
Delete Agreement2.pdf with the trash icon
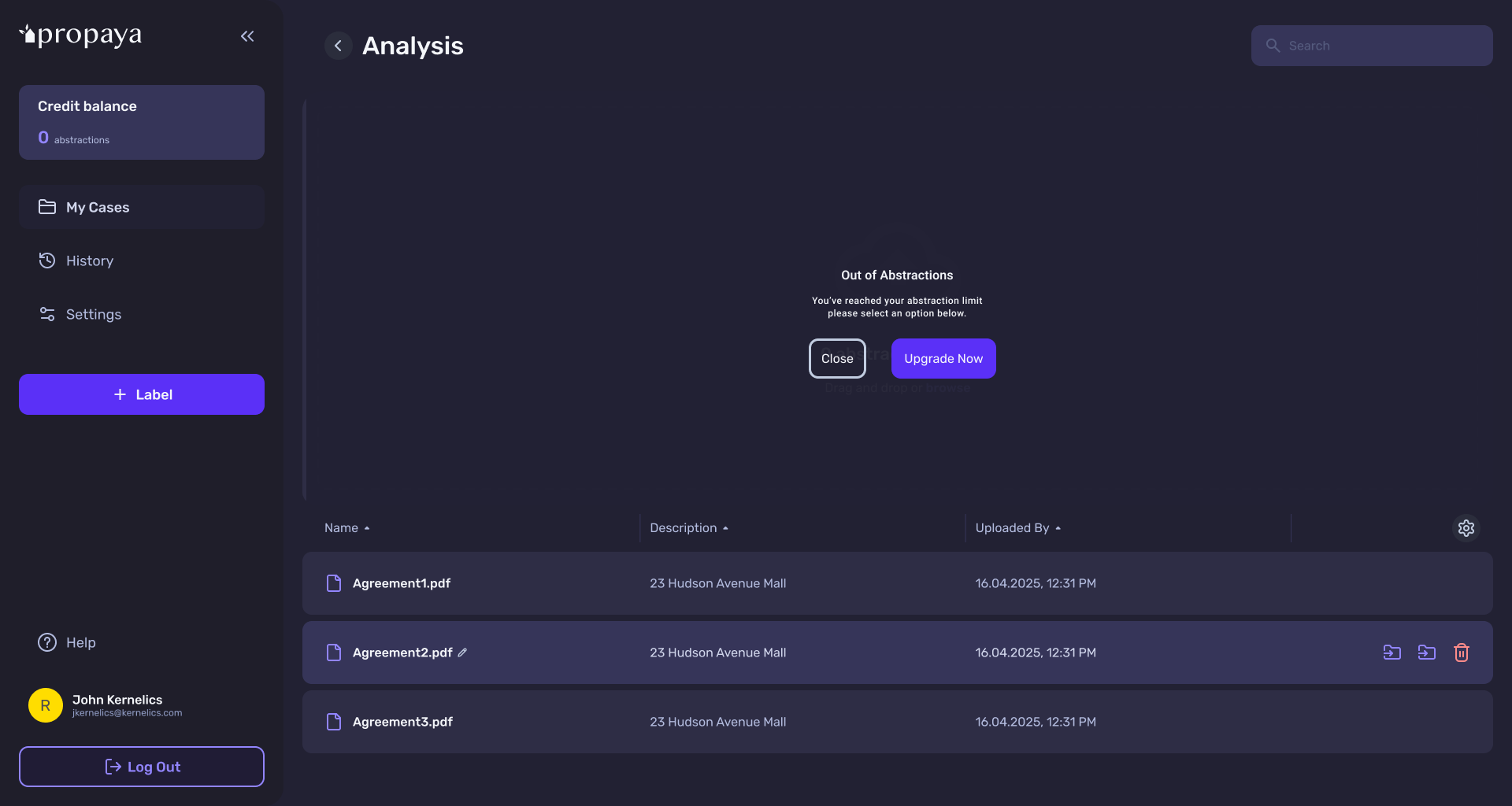click(1461, 653)
